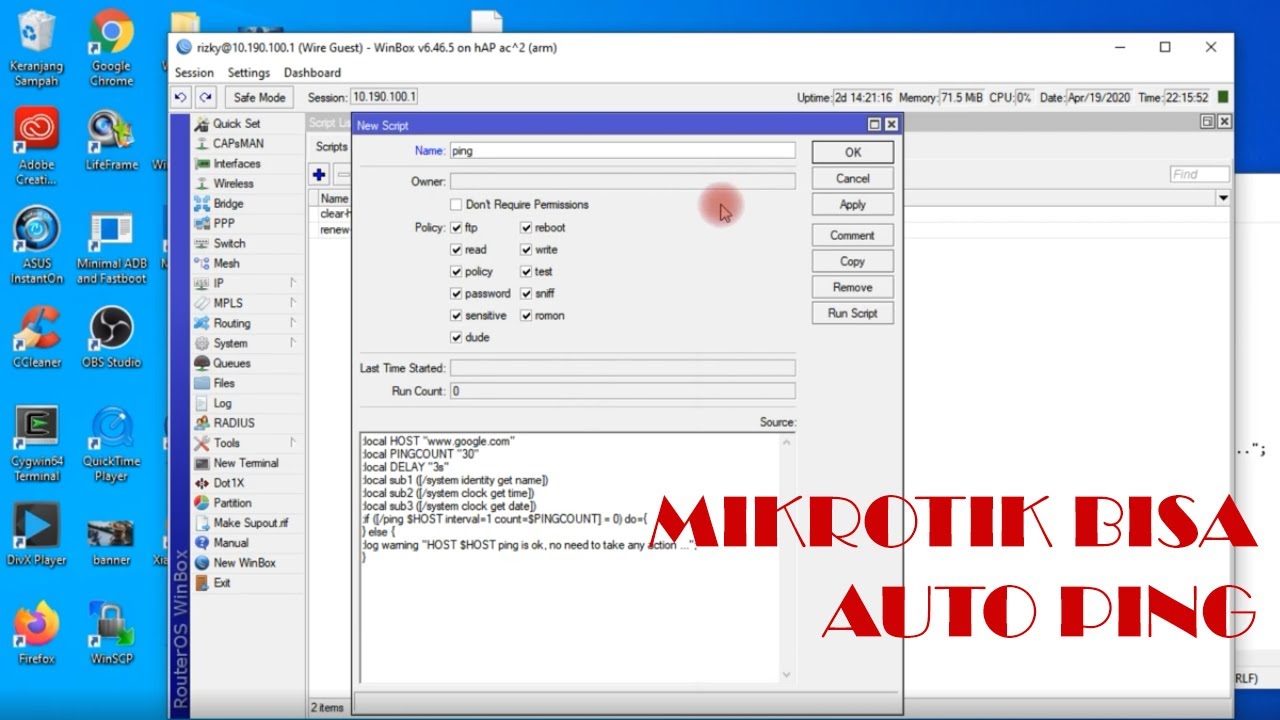Open Dot1X section

(x=228, y=483)
